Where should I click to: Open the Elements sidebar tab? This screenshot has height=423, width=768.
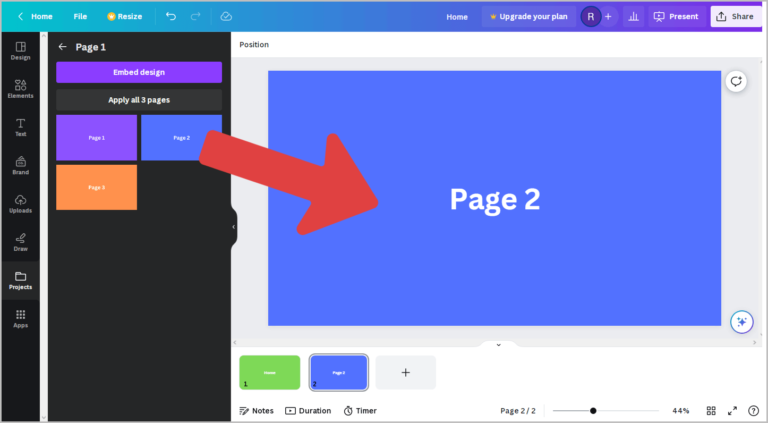coord(20,89)
